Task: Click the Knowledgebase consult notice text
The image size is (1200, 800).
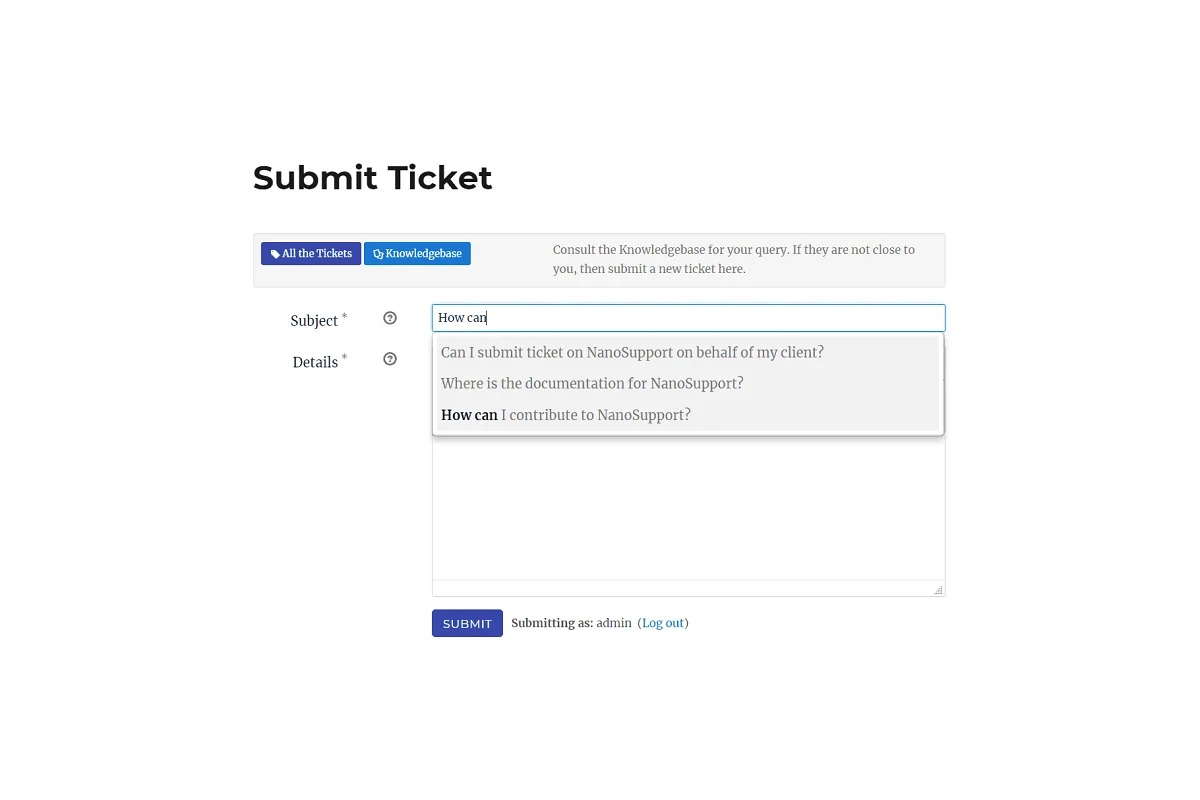Action: pyautogui.click(x=734, y=259)
